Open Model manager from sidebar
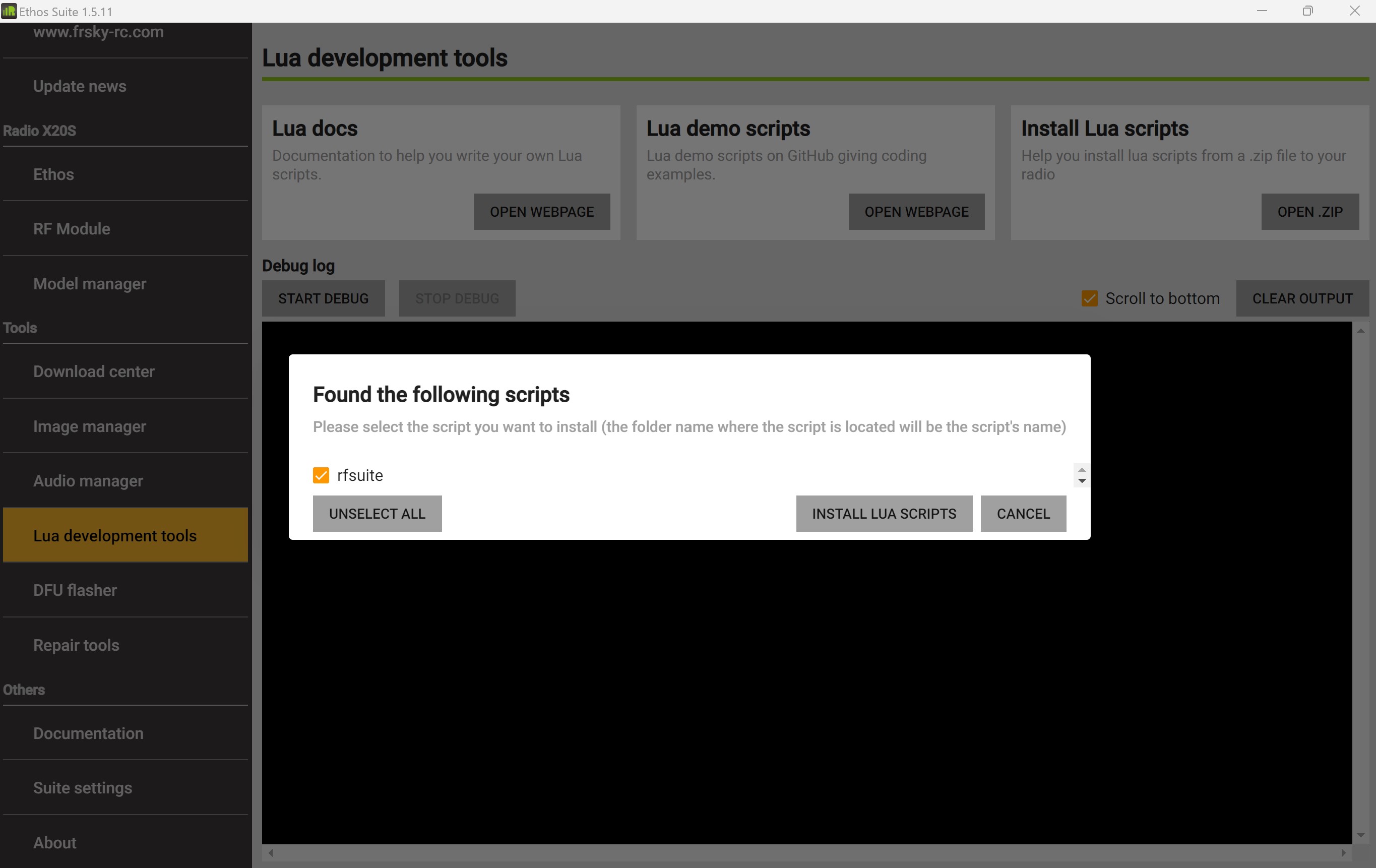Screen dimensions: 1376x868 coord(90,284)
